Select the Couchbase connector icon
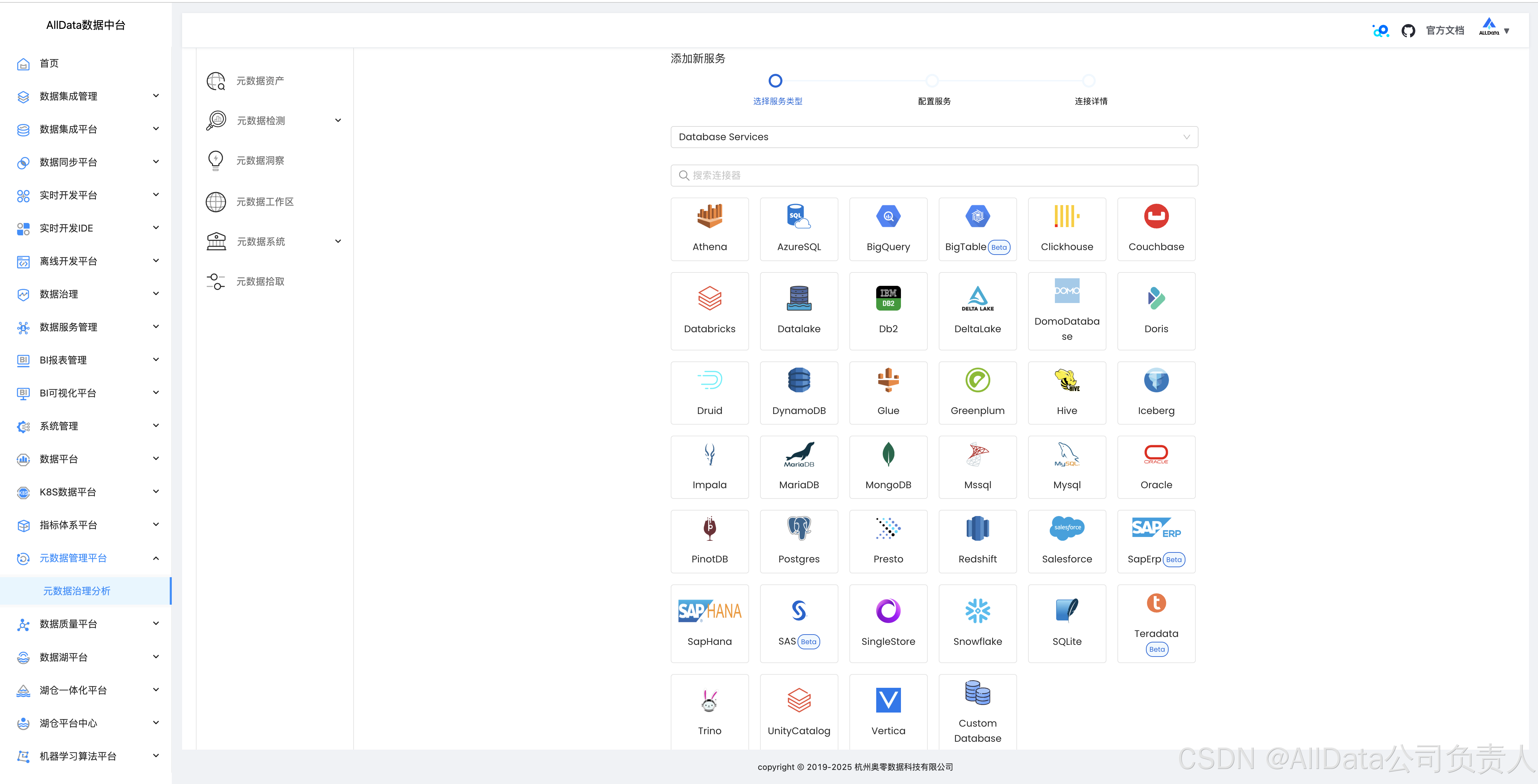The height and width of the screenshot is (784, 1538). tap(1156, 216)
